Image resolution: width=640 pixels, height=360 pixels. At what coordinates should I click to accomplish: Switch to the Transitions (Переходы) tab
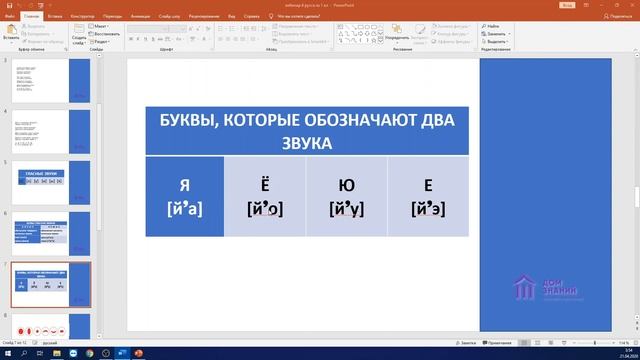point(112,16)
